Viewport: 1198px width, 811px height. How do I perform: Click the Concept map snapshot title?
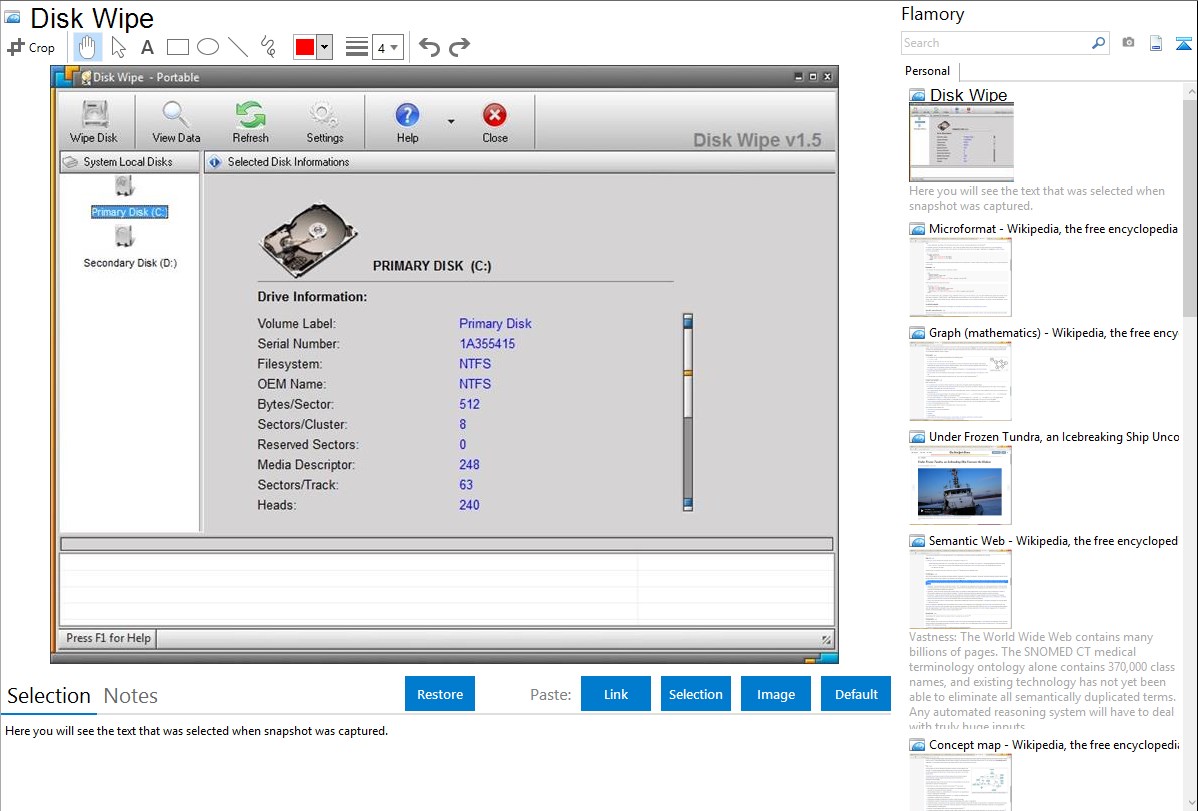pyautogui.click(x=1054, y=745)
